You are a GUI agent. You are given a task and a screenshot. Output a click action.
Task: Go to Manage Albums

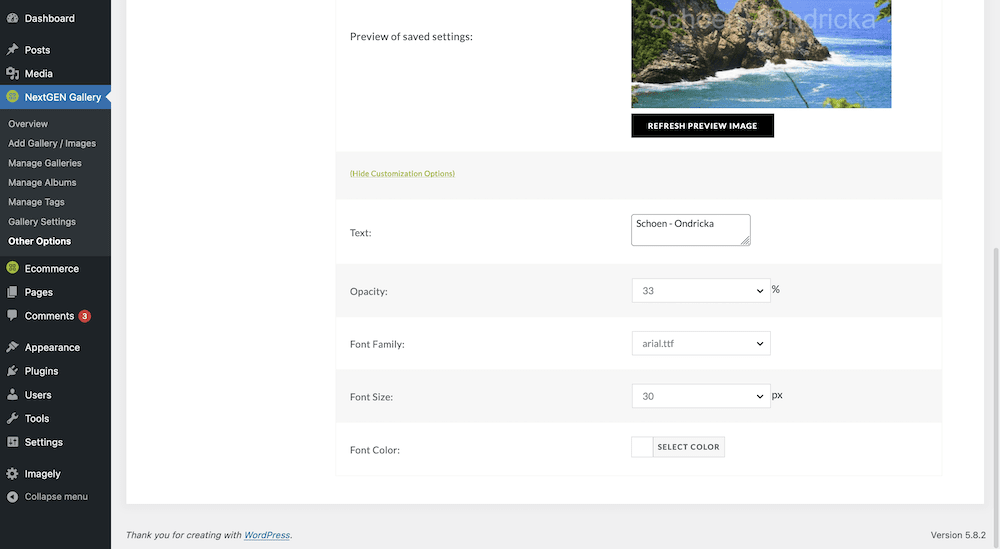coord(42,182)
